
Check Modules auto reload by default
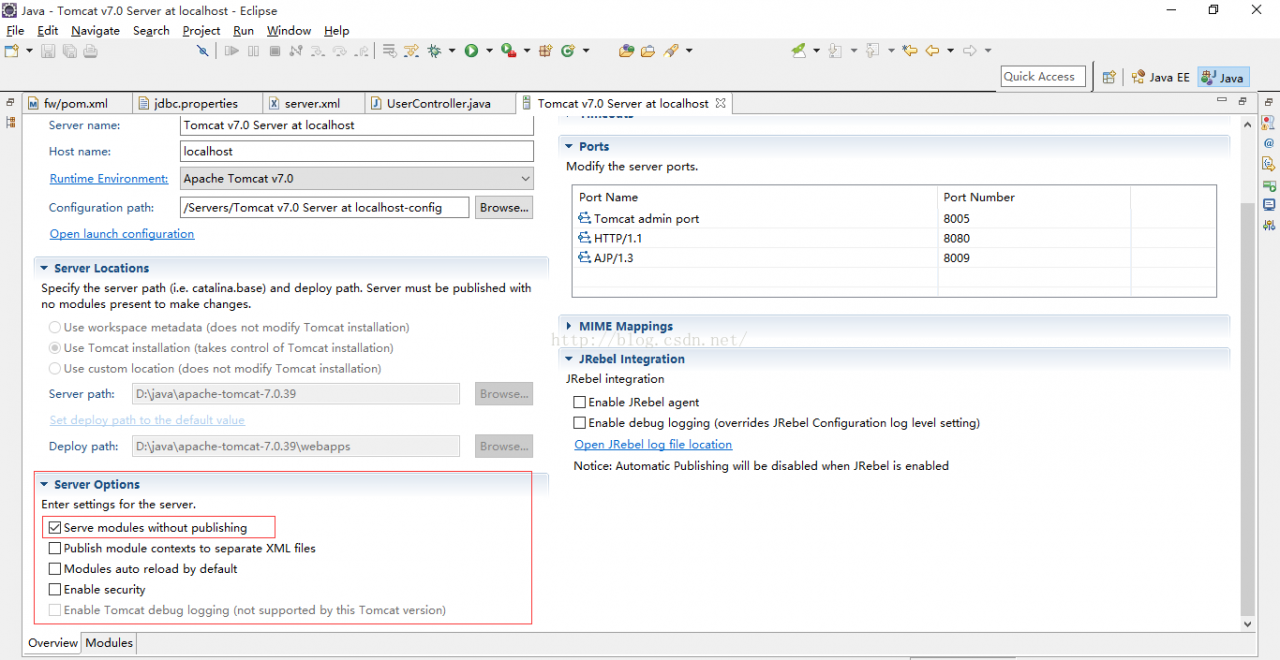tap(55, 569)
